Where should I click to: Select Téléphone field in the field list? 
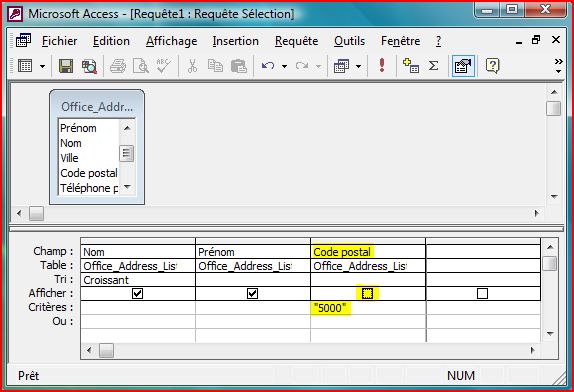click(89, 188)
